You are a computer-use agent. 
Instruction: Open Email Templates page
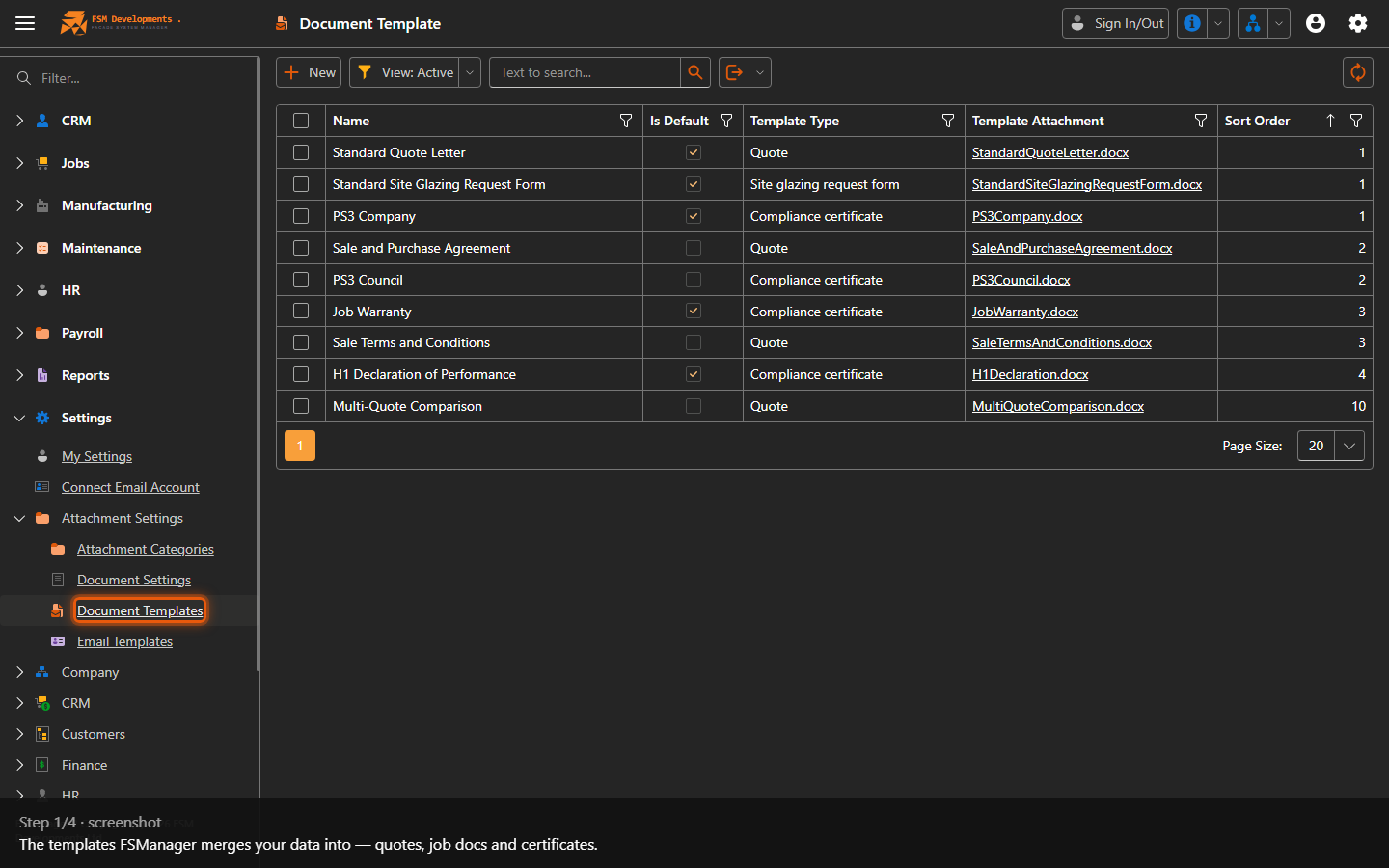(124, 641)
